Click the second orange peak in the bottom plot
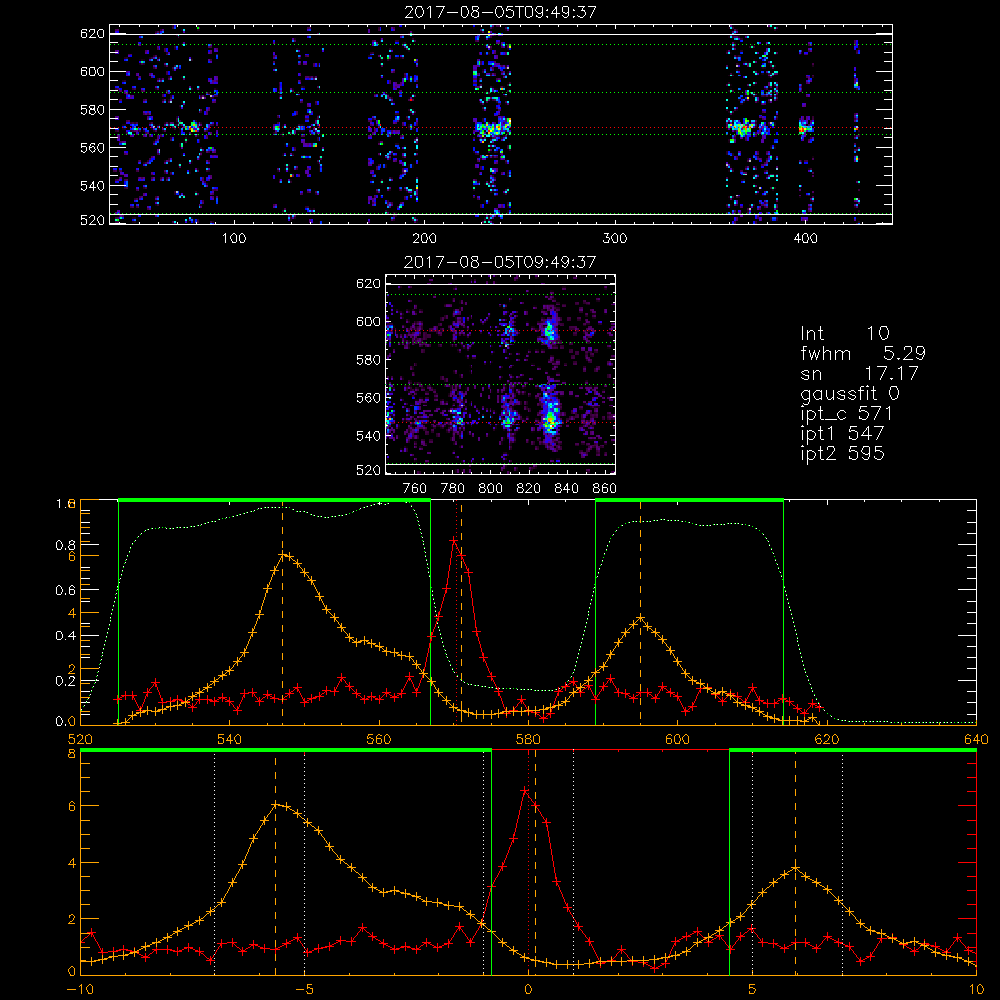The image size is (1000, 1000). click(x=795, y=867)
